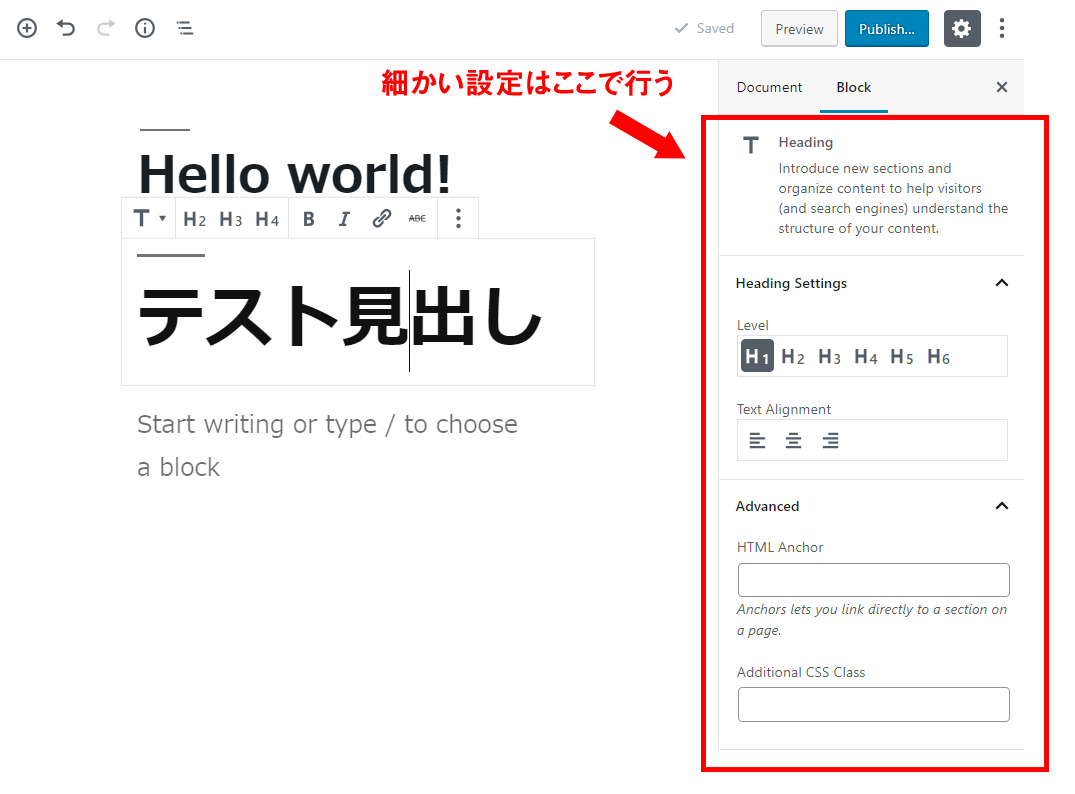Click the Add block plus icon

click(x=27, y=28)
